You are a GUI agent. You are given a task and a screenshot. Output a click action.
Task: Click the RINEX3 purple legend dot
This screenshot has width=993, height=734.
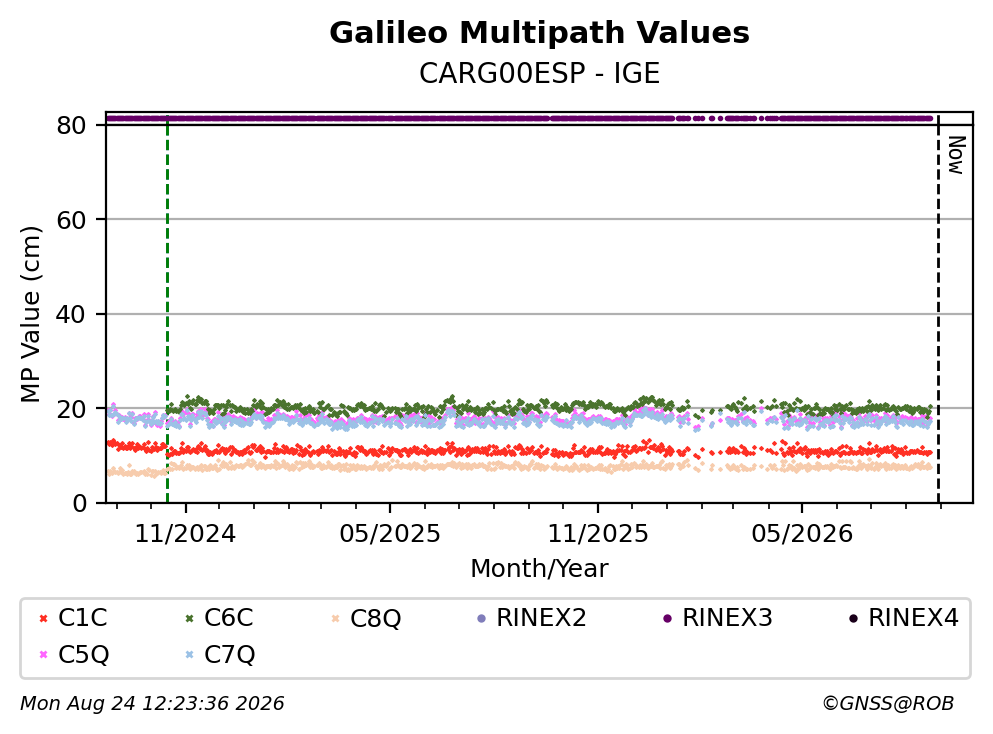(667, 619)
